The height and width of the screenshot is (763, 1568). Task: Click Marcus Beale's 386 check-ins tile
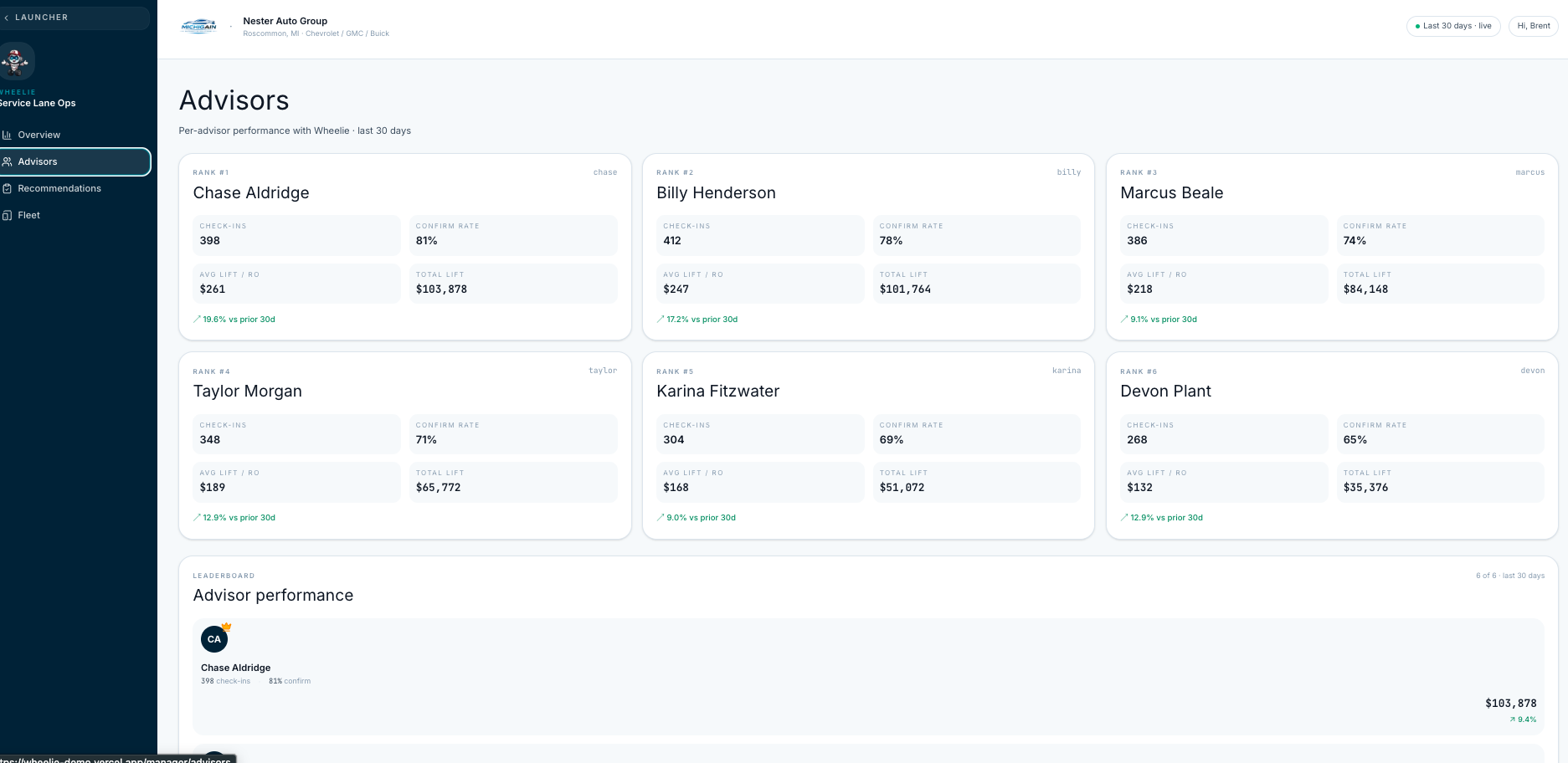click(x=1225, y=235)
